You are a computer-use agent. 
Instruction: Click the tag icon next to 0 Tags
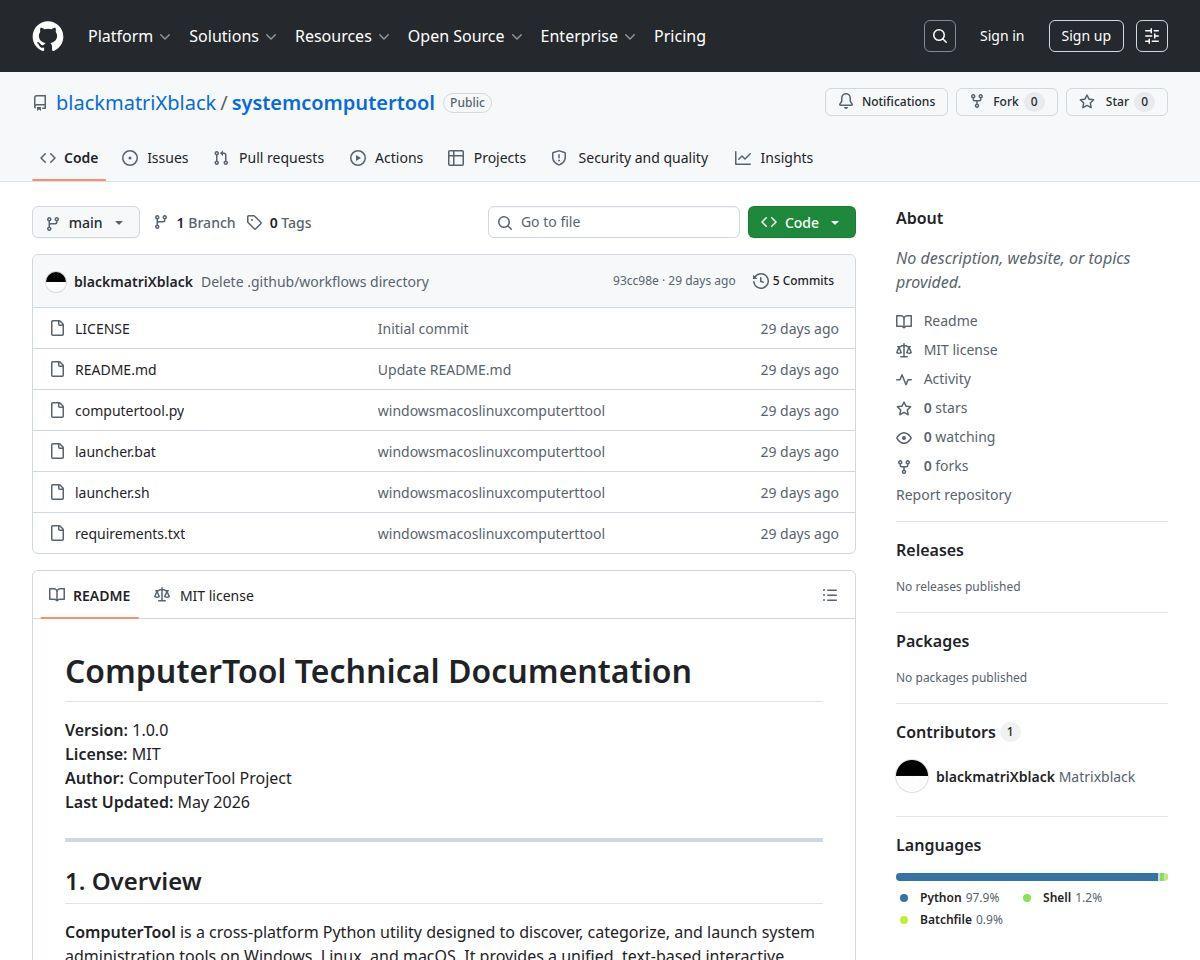tap(255, 222)
